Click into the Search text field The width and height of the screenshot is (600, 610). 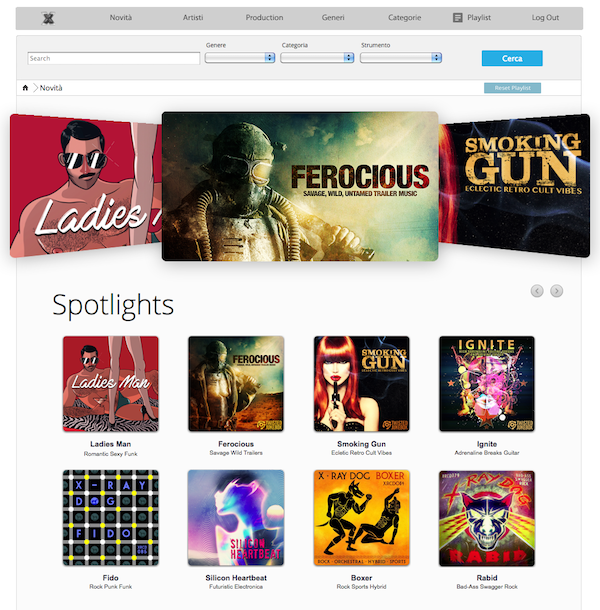114,58
